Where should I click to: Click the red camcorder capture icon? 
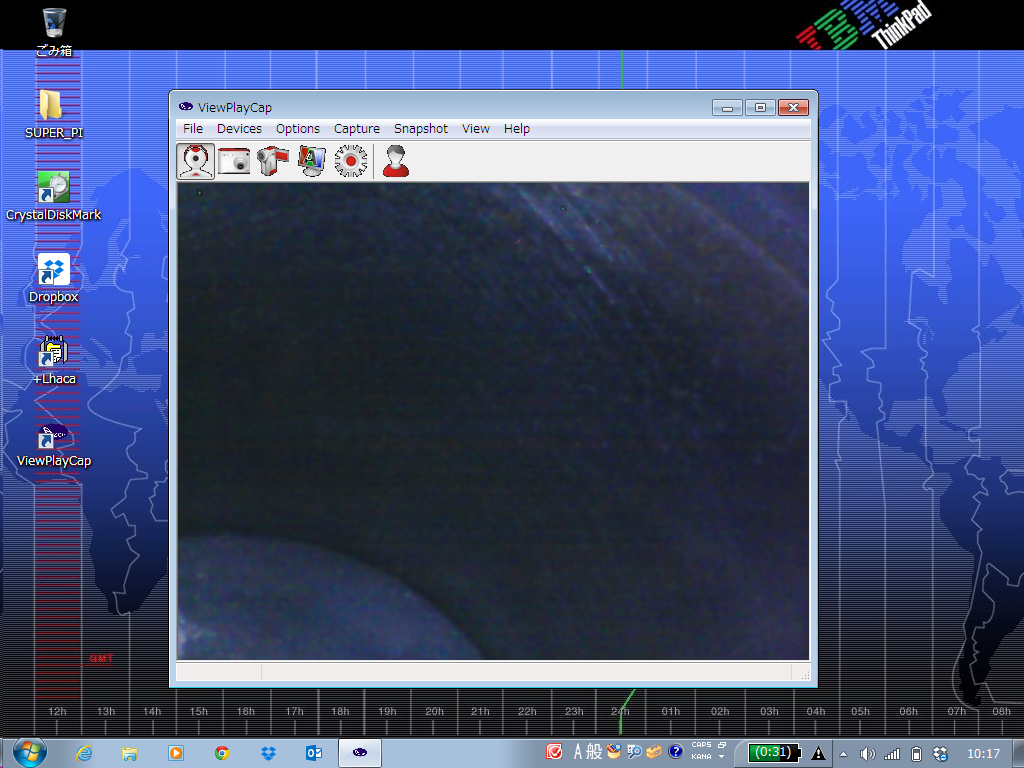(x=273, y=161)
